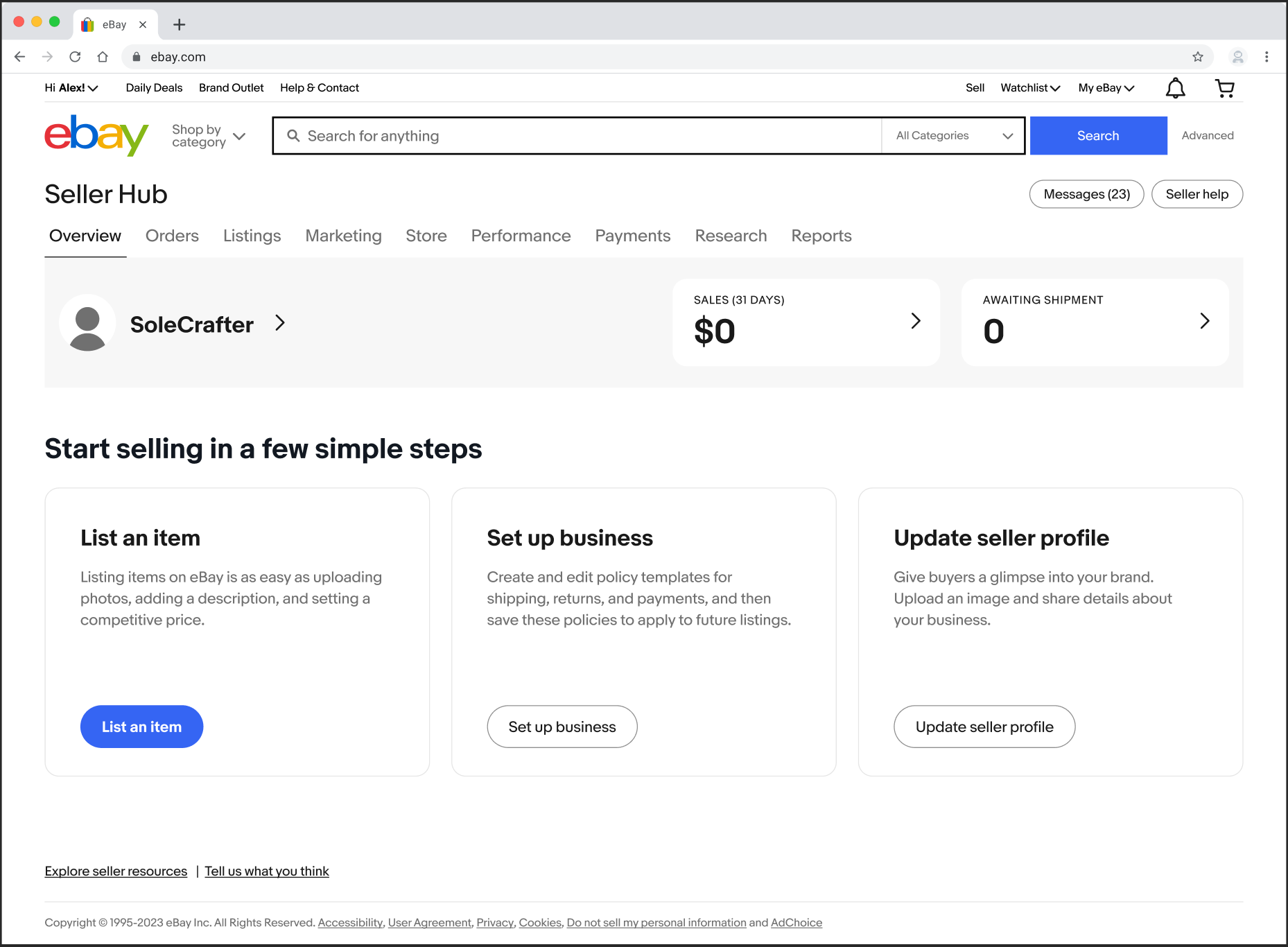Screen dimensions: 1288x947
Task: Reload the current page
Action: pos(75,57)
